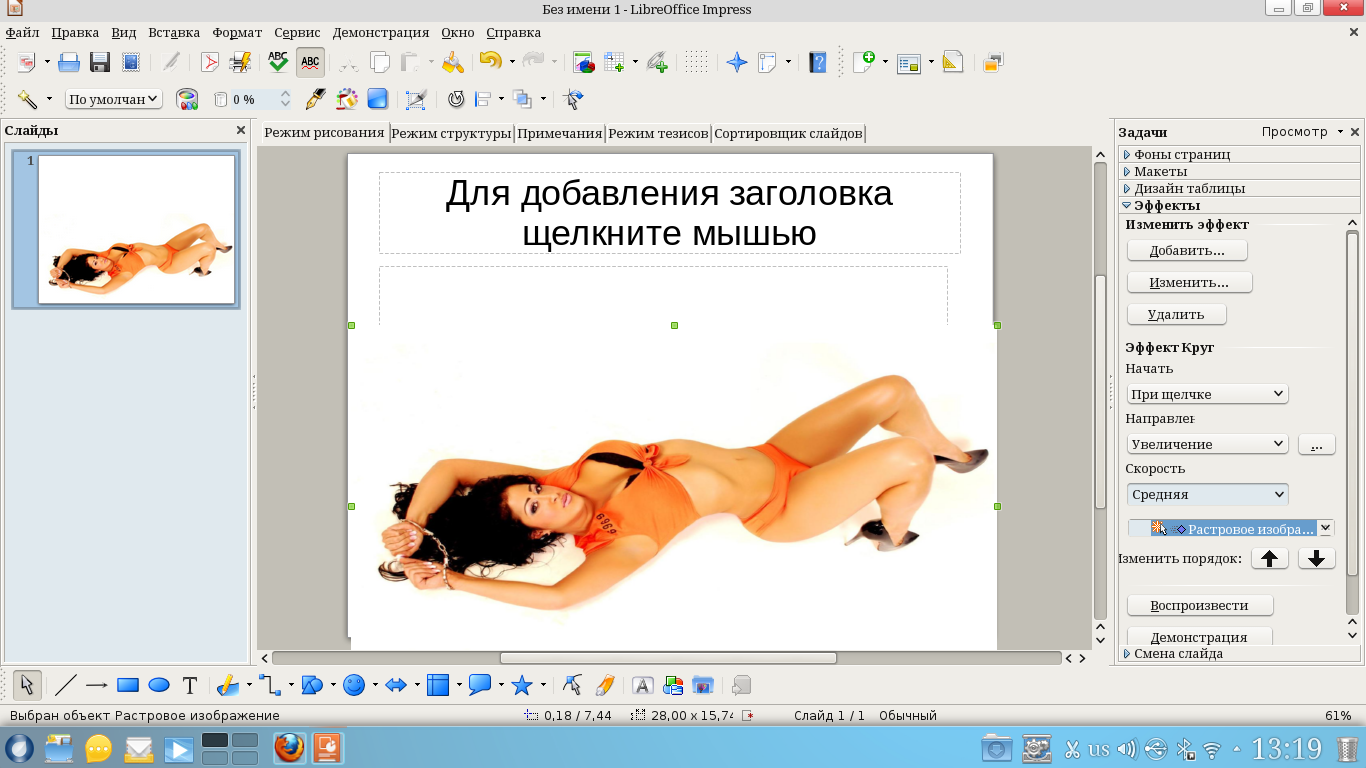Open the 'Вставка' menu
Viewport: 1366px width, 768px height.
pyautogui.click(x=174, y=32)
